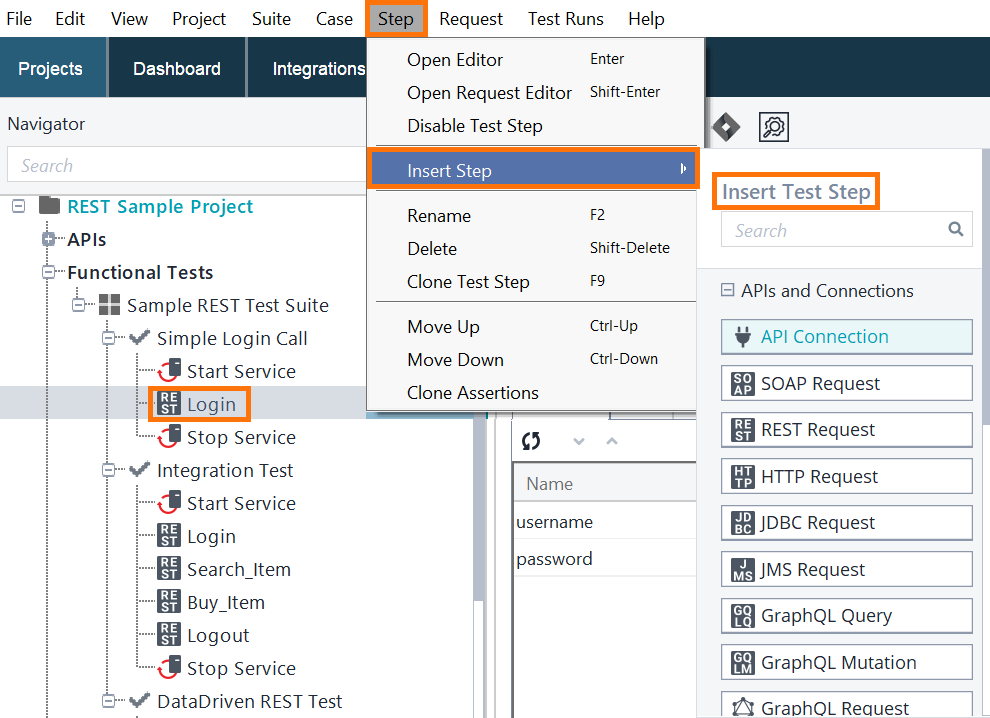Click the API discovery magnifier-gear toolbar icon

(x=773, y=127)
